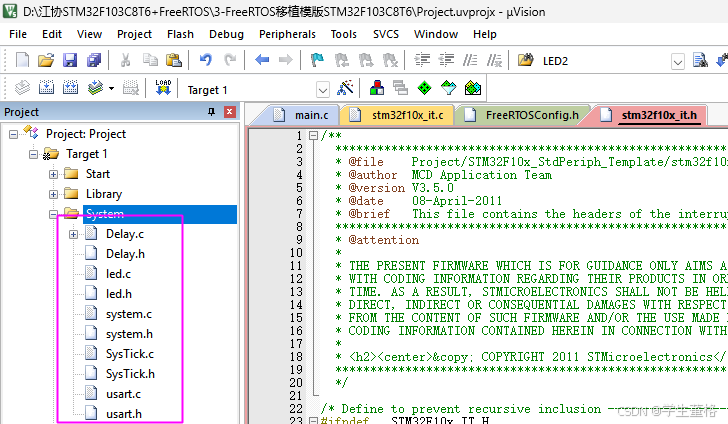Save the current file with the Save icon
Viewport: 728px width, 424px height.
coord(70,60)
